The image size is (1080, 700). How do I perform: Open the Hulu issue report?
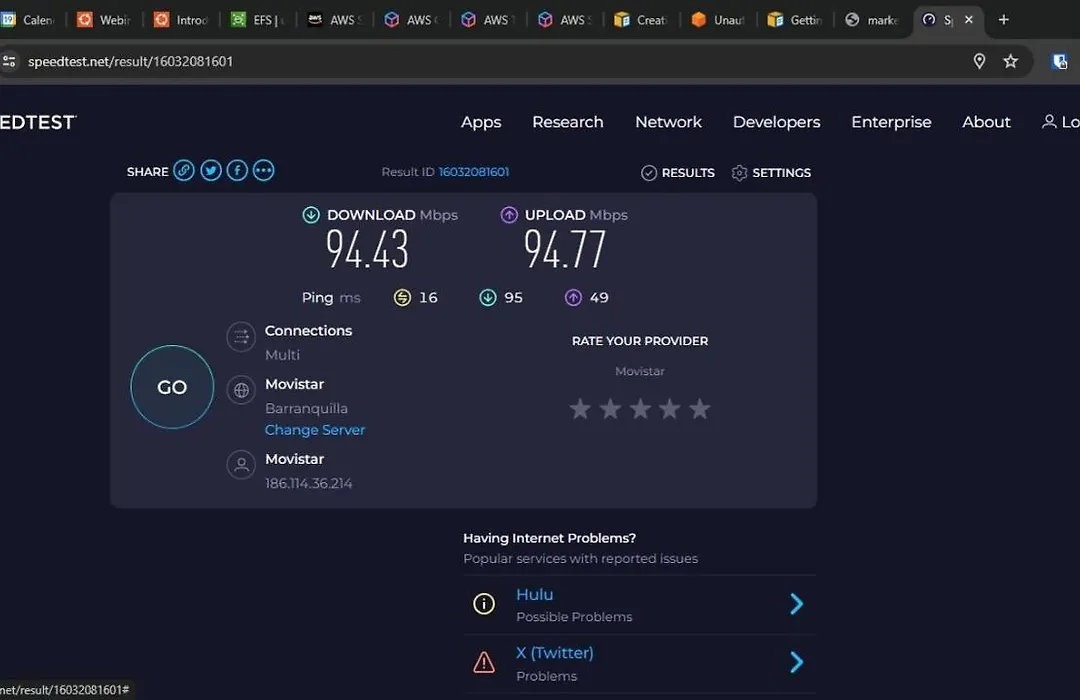[534, 595]
